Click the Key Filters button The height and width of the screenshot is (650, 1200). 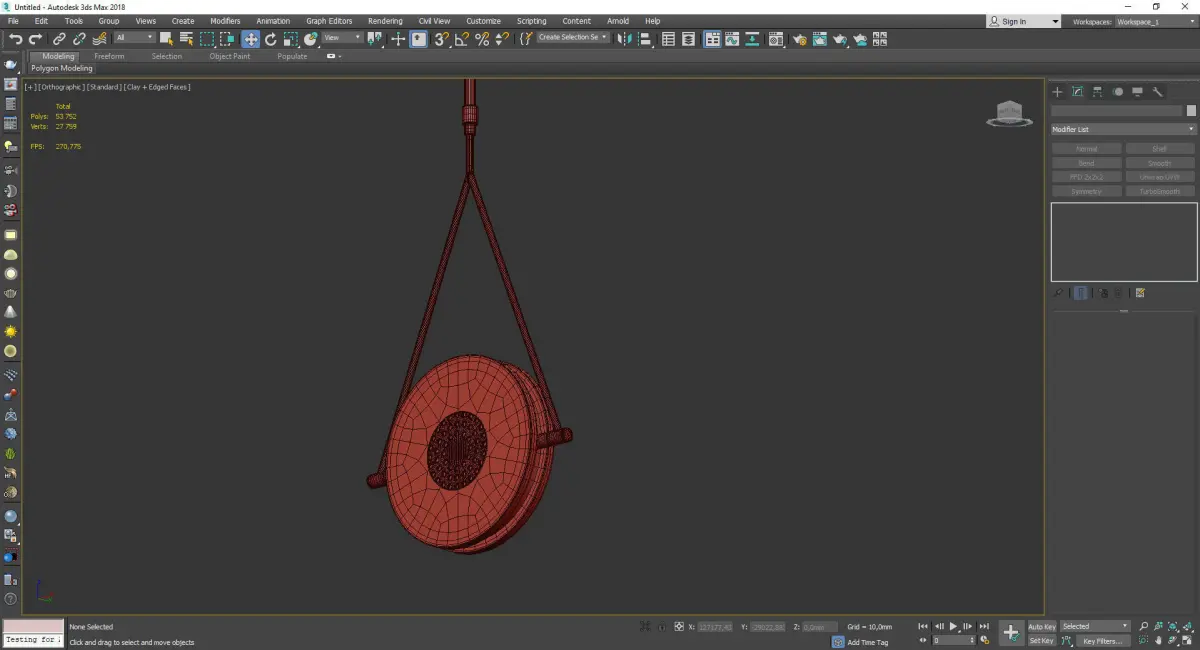pyautogui.click(x=1101, y=641)
